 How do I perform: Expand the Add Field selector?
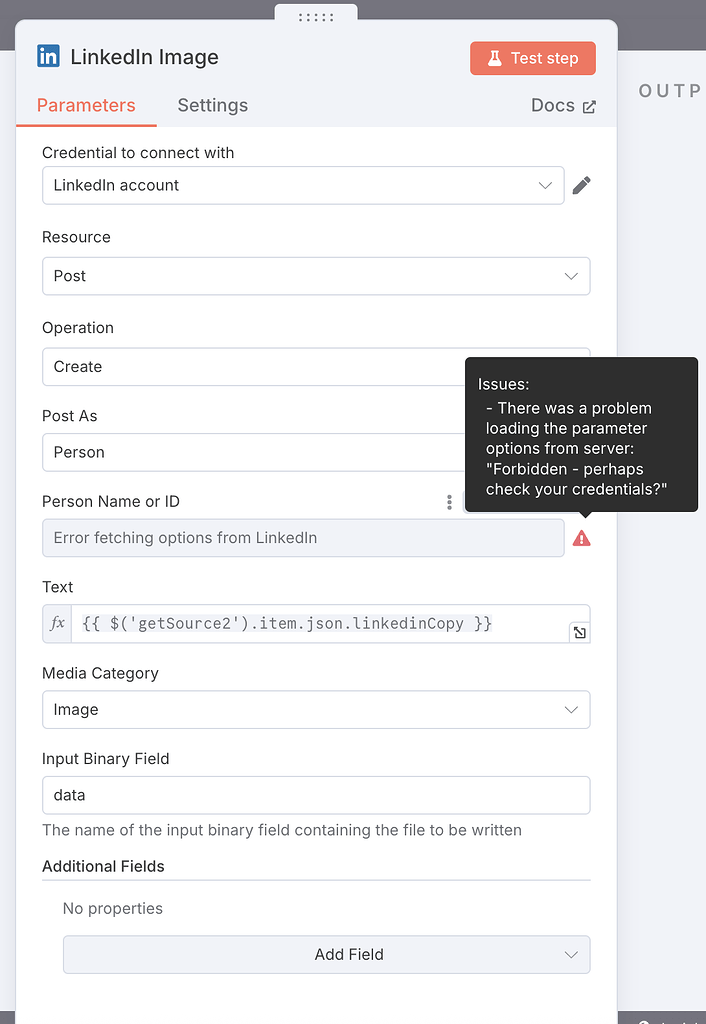(x=326, y=955)
